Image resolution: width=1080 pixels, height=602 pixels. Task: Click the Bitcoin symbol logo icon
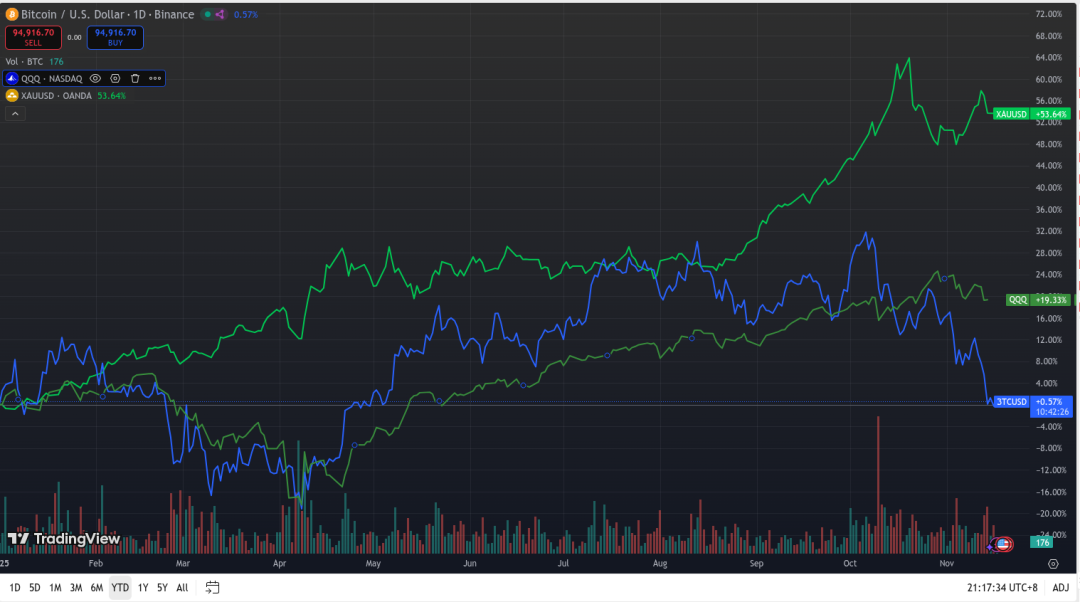click(x=12, y=14)
